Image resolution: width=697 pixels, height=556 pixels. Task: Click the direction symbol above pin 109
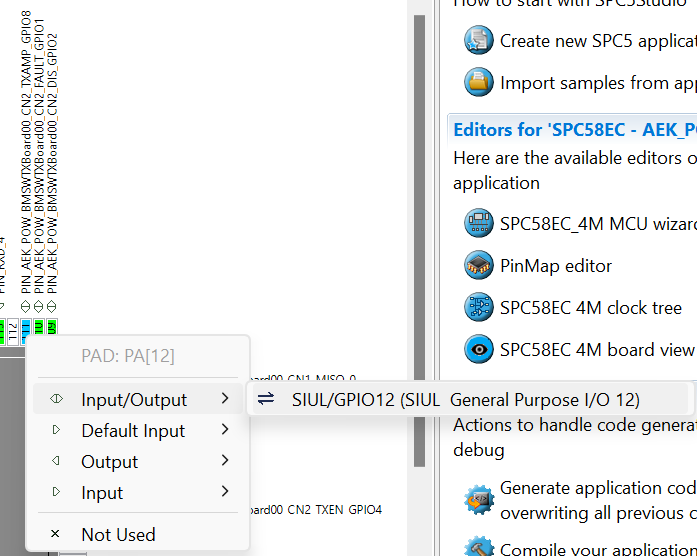pos(52,306)
